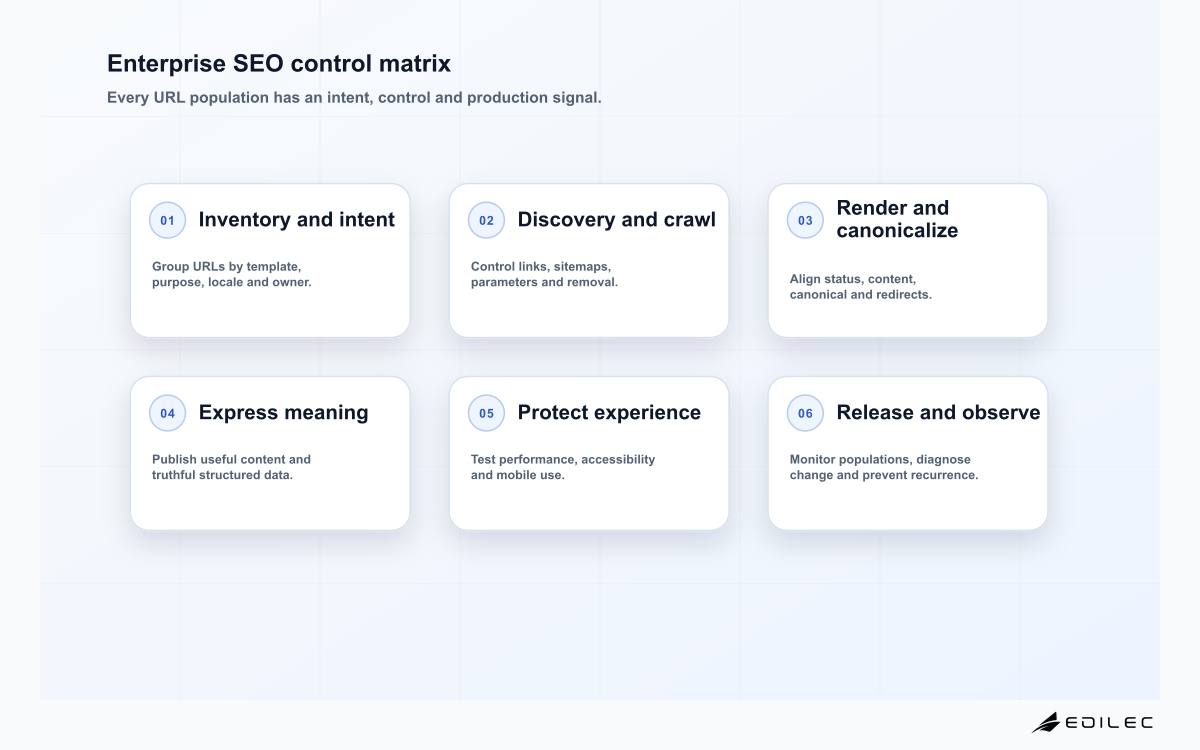Click the EDILEC wordmark text
The height and width of the screenshot is (750, 1200).
[1109, 722]
